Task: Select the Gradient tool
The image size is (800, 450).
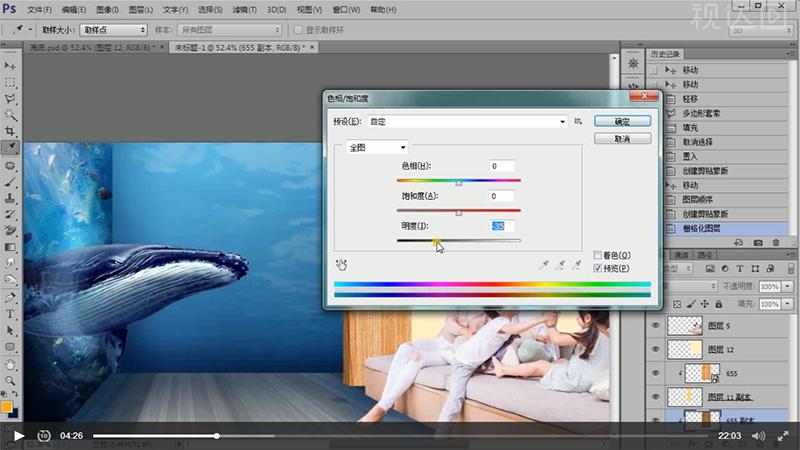Action: pyautogui.click(x=10, y=247)
